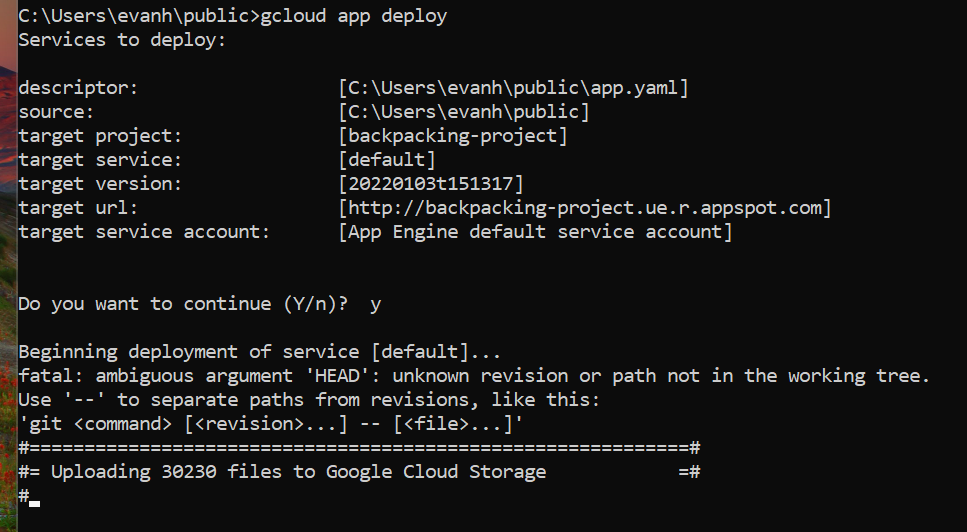Screen dimensions: 967x532
Task: Click the 'fatal: ambiguous argument' error line
Action: (474, 376)
